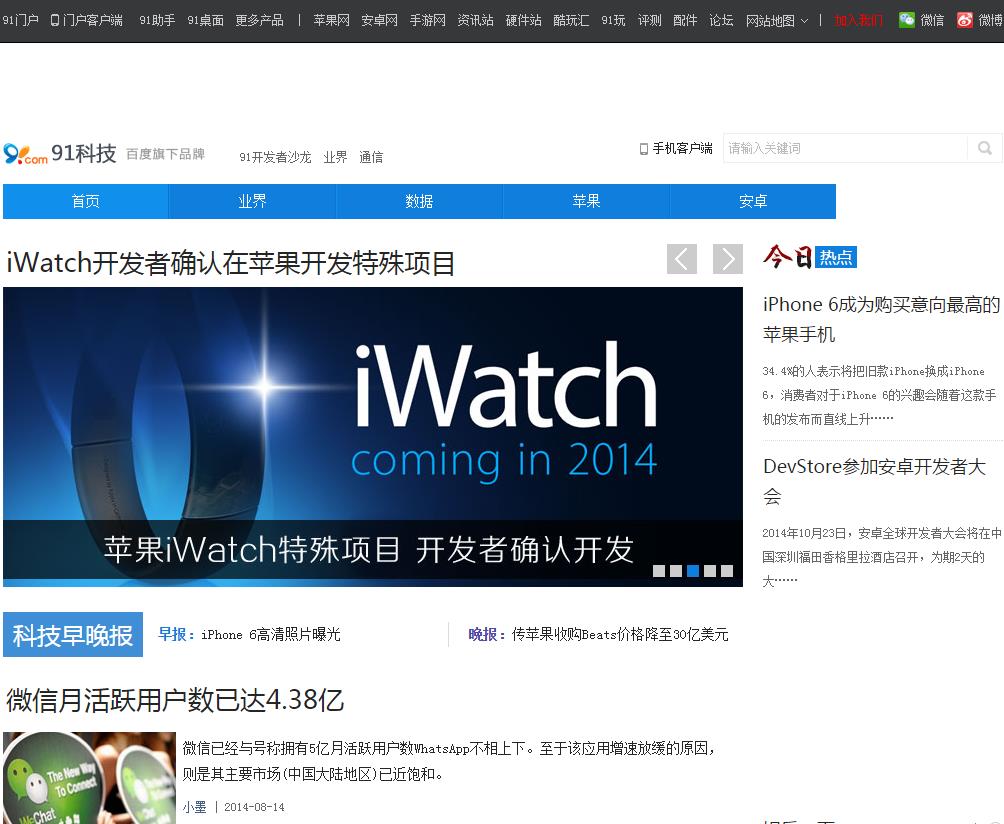Open morning report iPhone 6高清照片曝光
The image size is (1004, 824).
point(271,634)
